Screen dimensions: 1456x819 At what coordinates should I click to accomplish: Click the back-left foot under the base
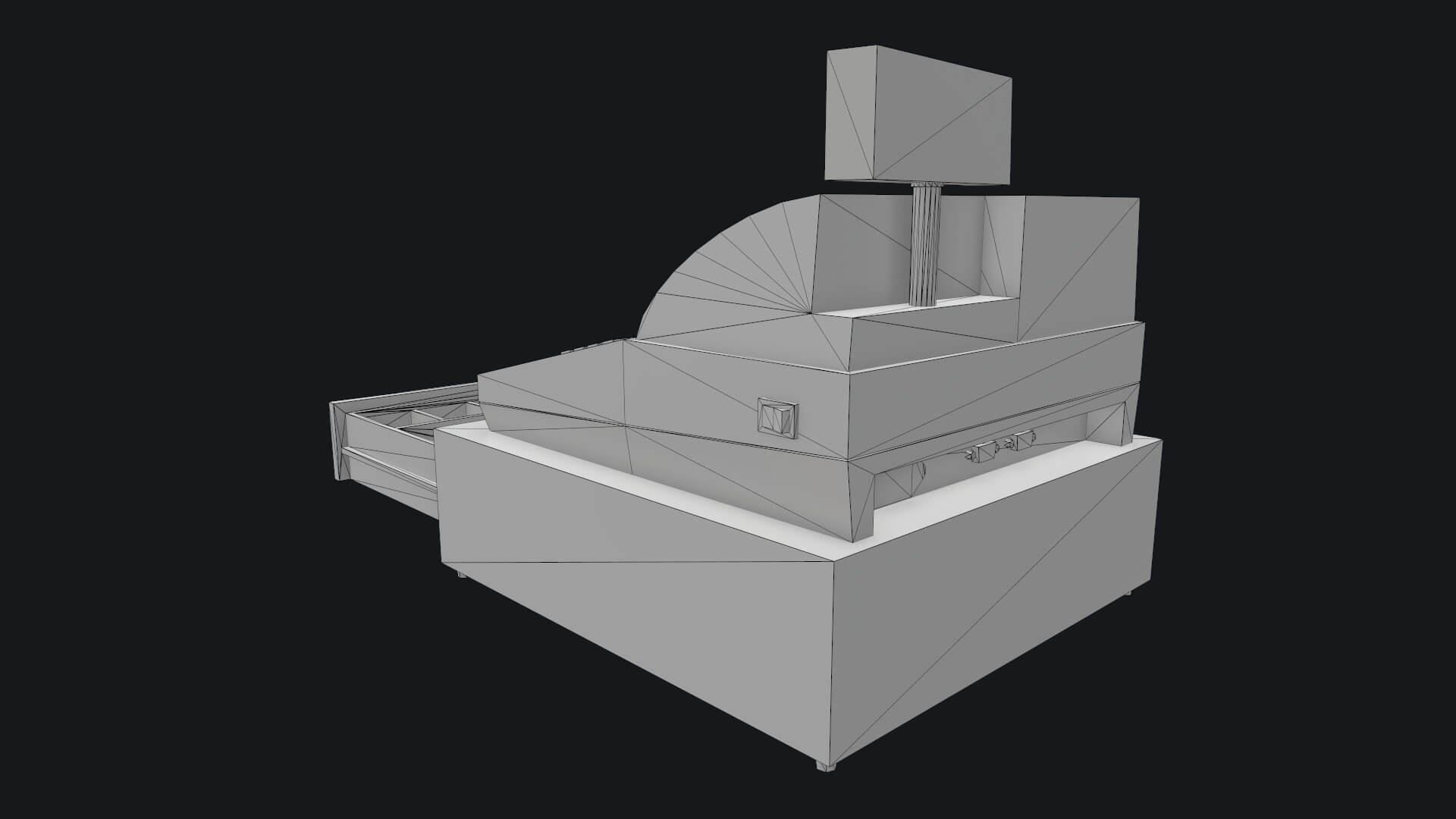point(462,574)
